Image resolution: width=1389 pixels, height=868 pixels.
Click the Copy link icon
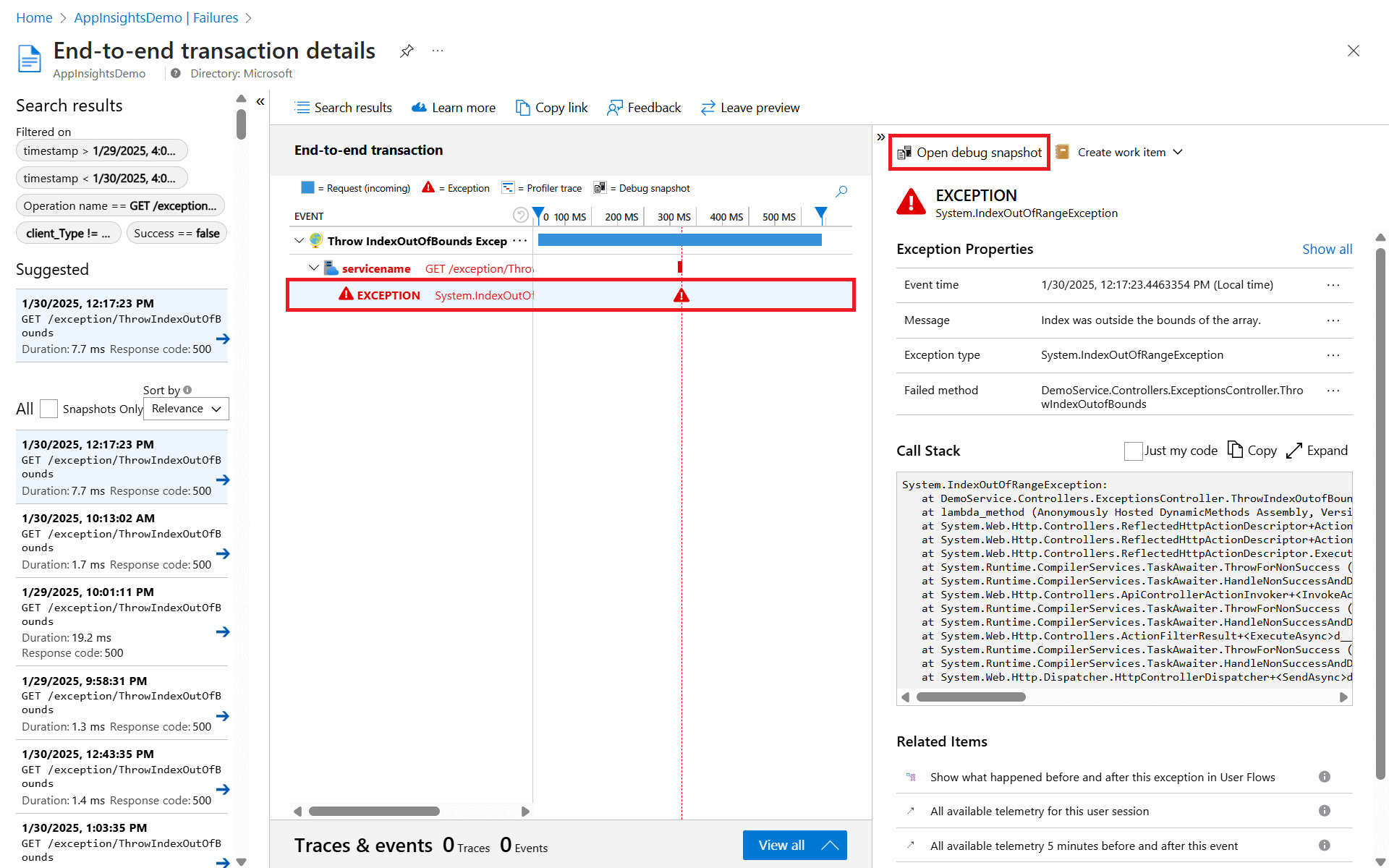522,108
